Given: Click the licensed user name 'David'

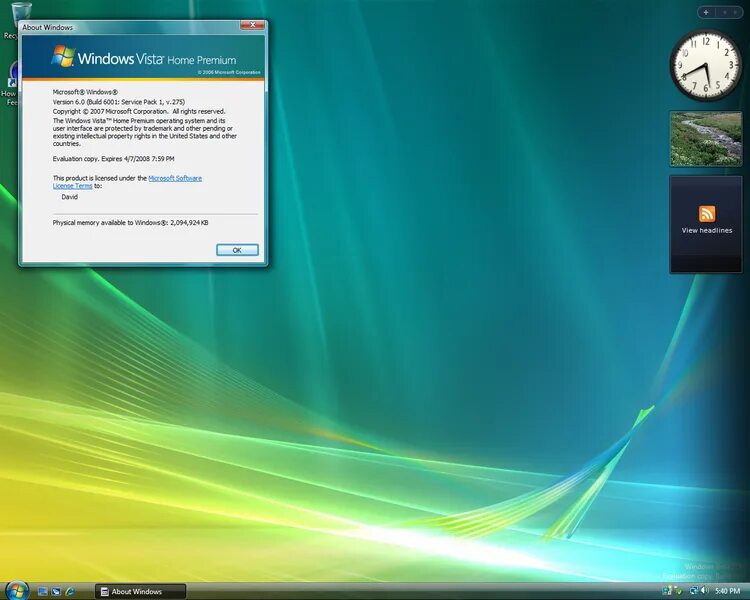Looking at the screenshot, I should point(69,197).
